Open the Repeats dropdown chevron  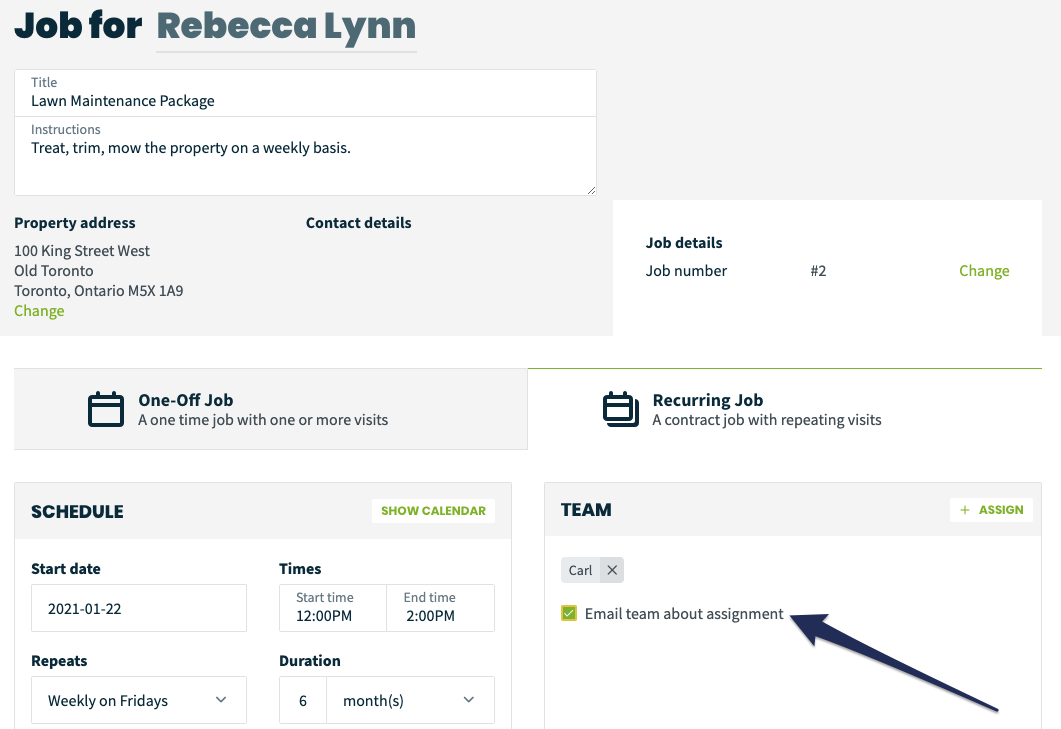(x=220, y=700)
